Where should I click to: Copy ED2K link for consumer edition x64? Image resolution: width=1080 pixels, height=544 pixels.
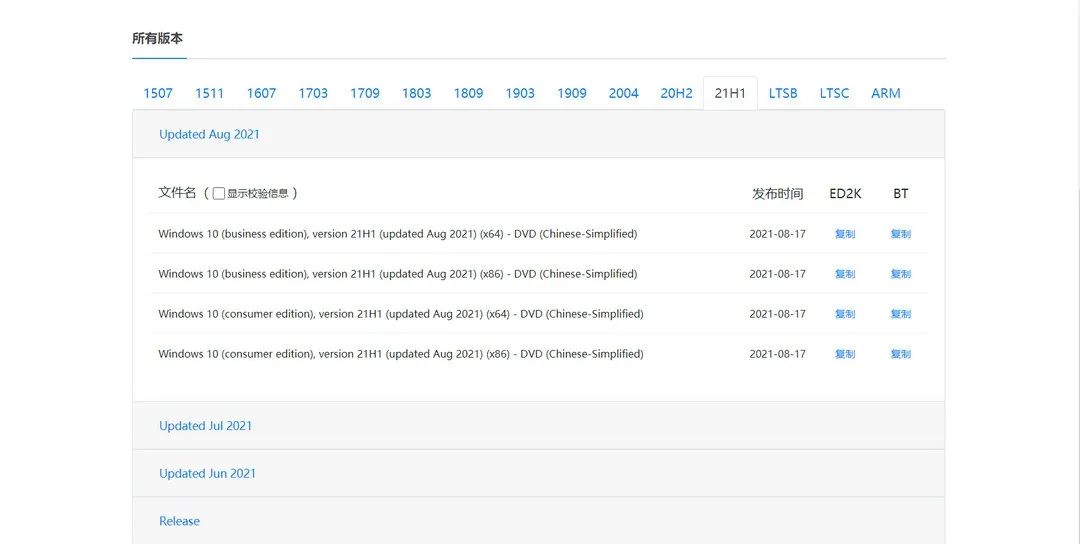[845, 314]
